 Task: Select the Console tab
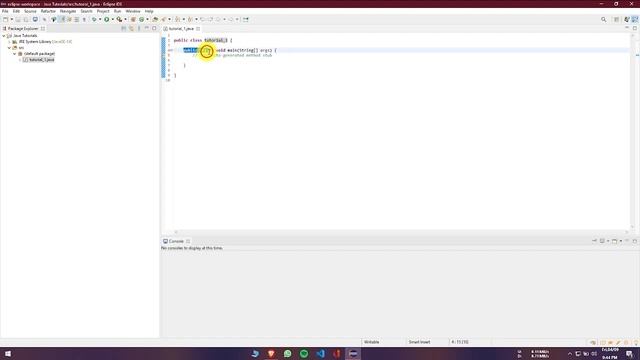(x=176, y=241)
